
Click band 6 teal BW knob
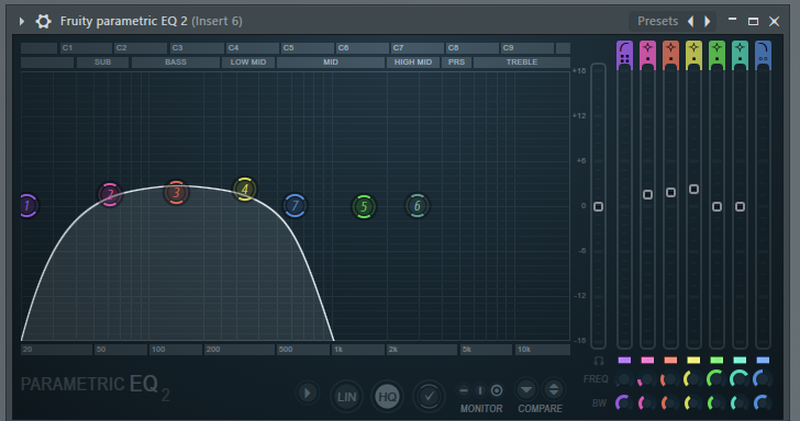tap(739, 403)
